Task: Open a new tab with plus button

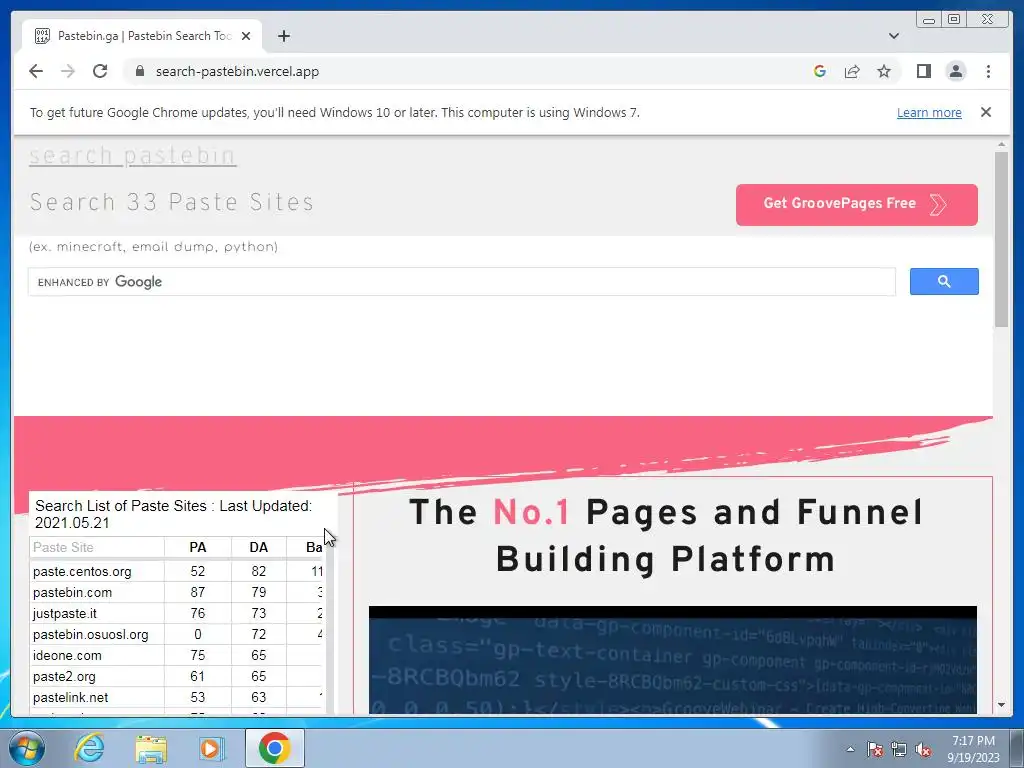Action: [x=283, y=36]
